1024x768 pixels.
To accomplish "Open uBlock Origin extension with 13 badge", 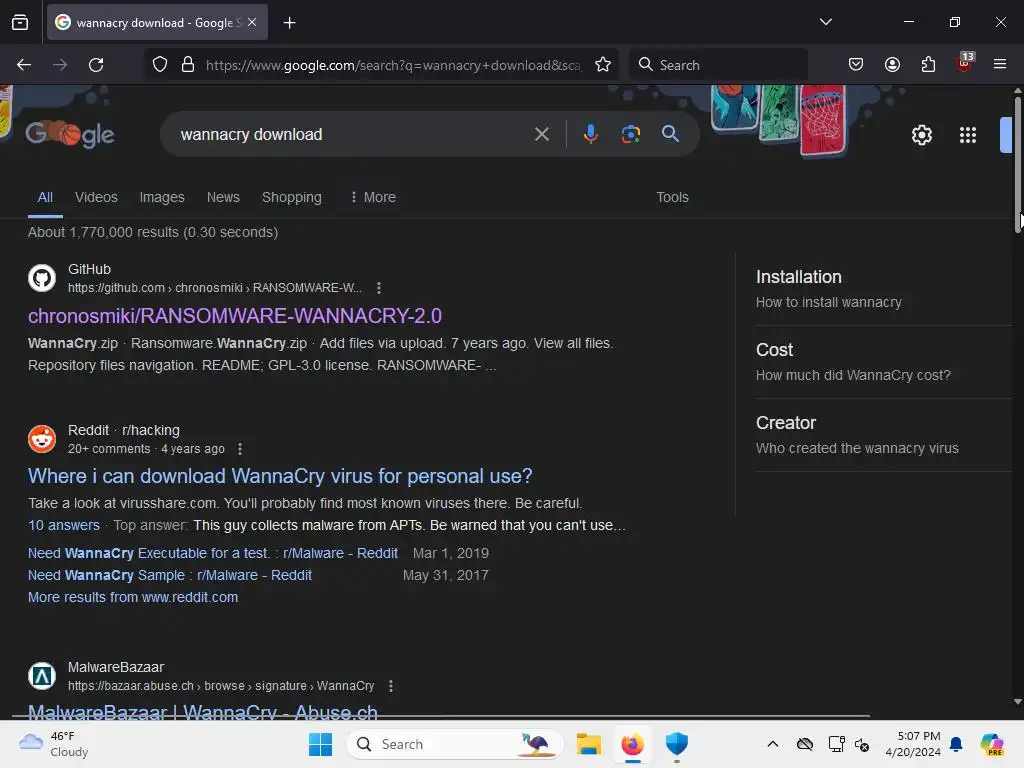I will coord(965,63).
